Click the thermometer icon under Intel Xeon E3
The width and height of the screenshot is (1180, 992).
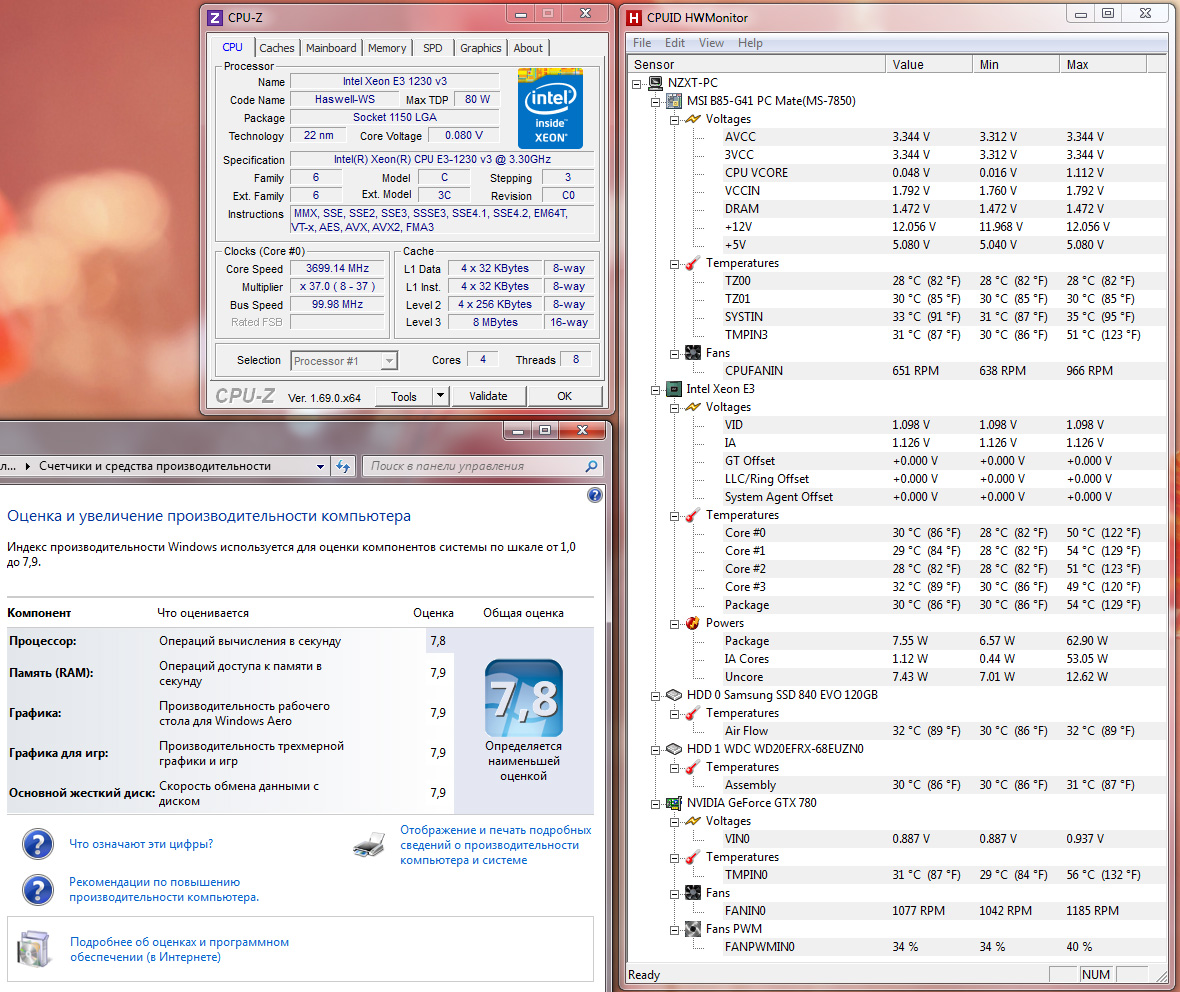(x=693, y=516)
